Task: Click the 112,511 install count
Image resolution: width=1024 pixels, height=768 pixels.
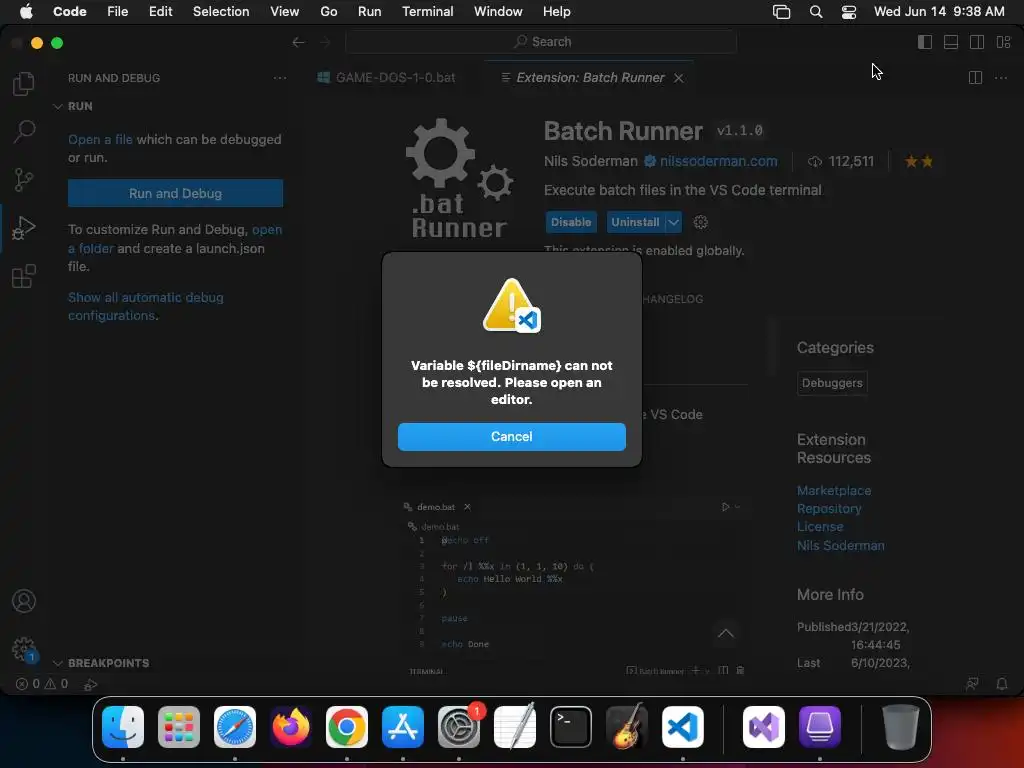Action: click(x=841, y=161)
